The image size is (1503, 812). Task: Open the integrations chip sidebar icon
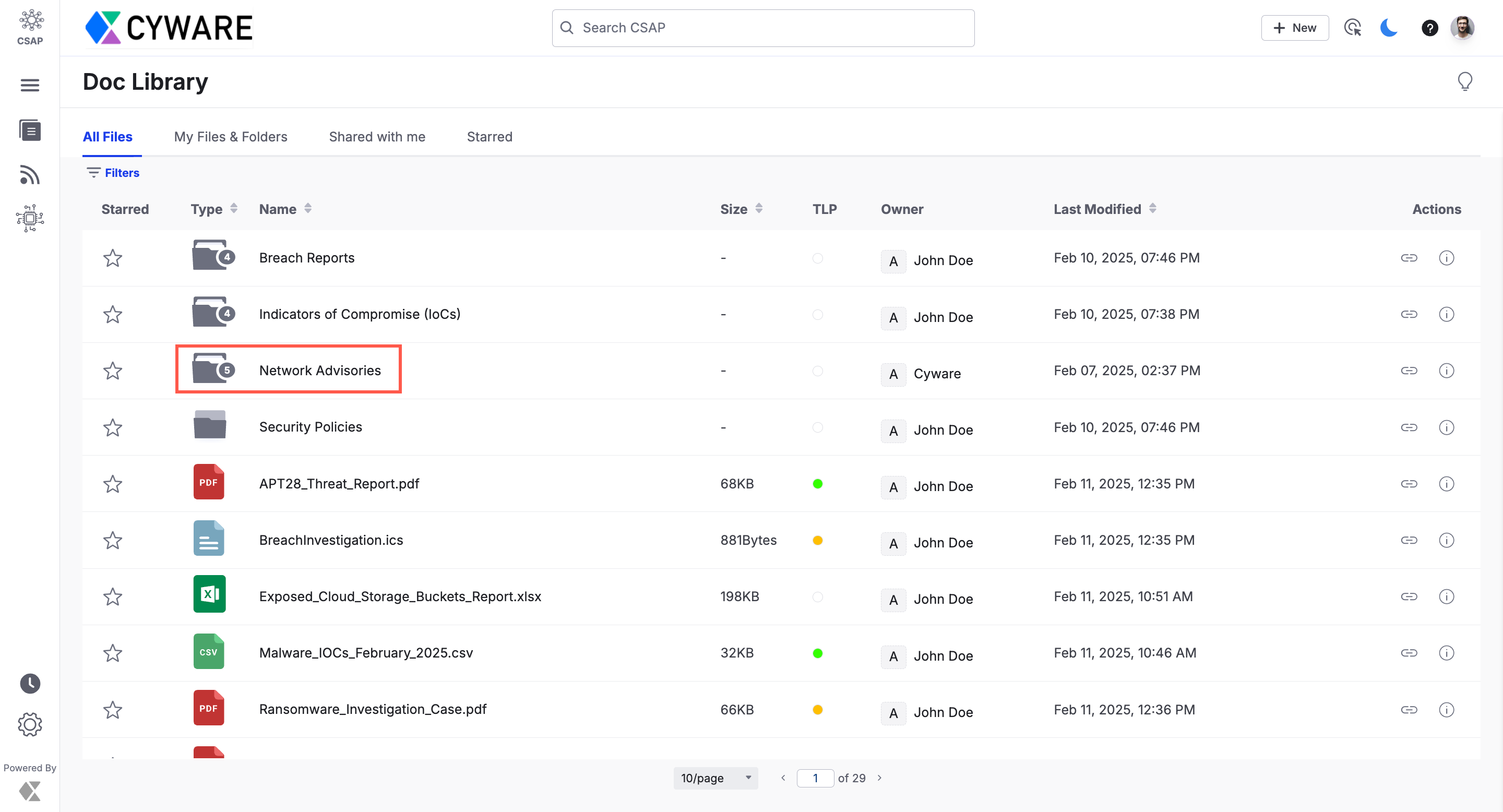(x=30, y=218)
